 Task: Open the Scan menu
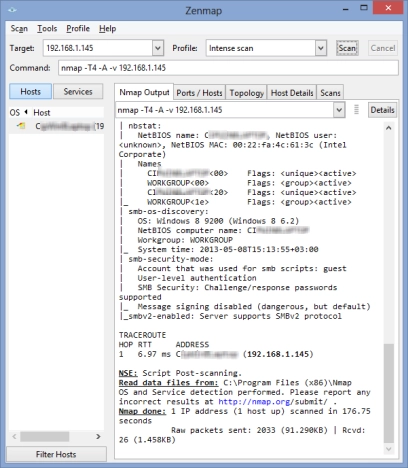(x=19, y=29)
